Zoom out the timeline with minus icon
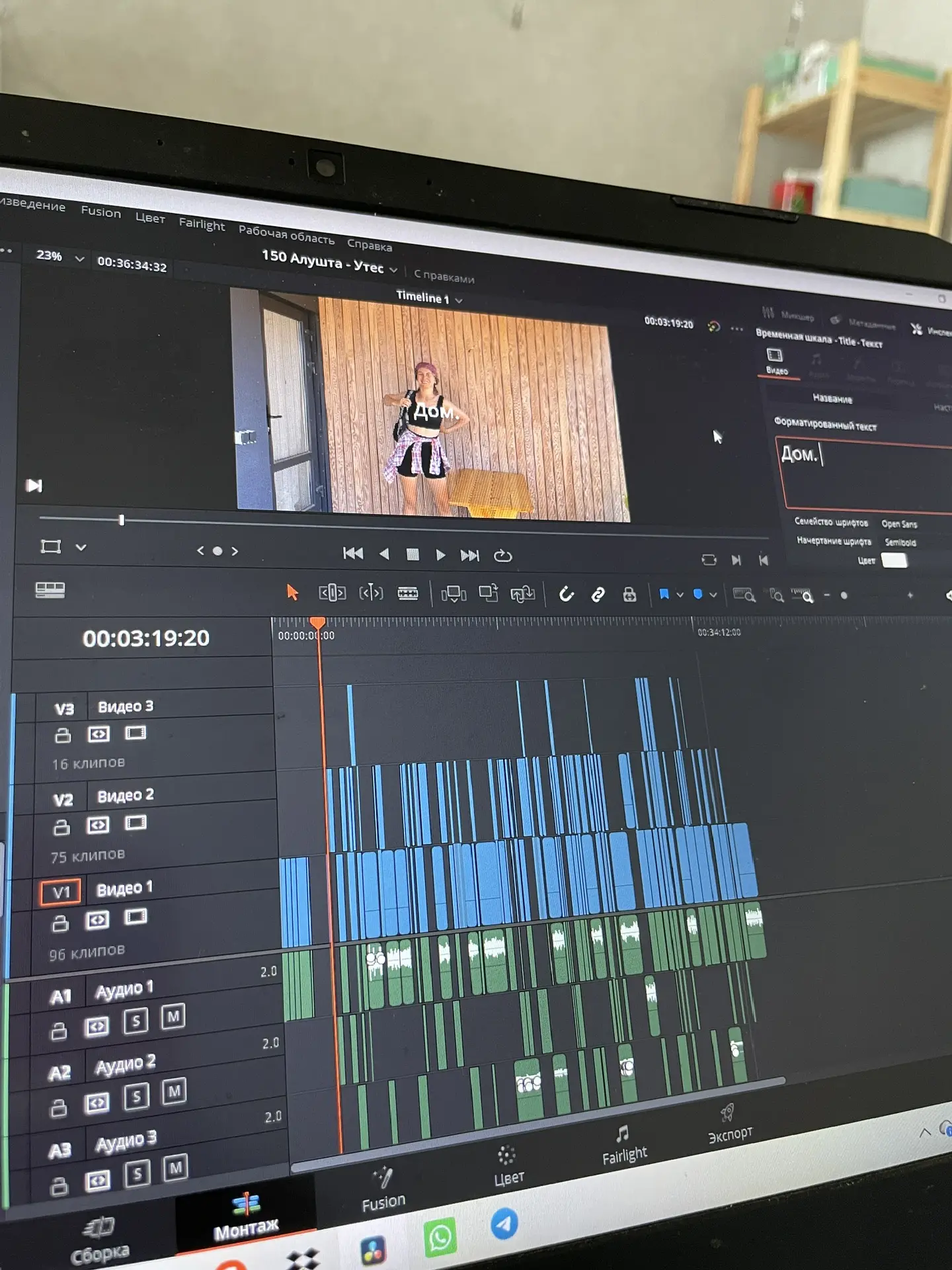The image size is (952, 1270). click(x=826, y=595)
